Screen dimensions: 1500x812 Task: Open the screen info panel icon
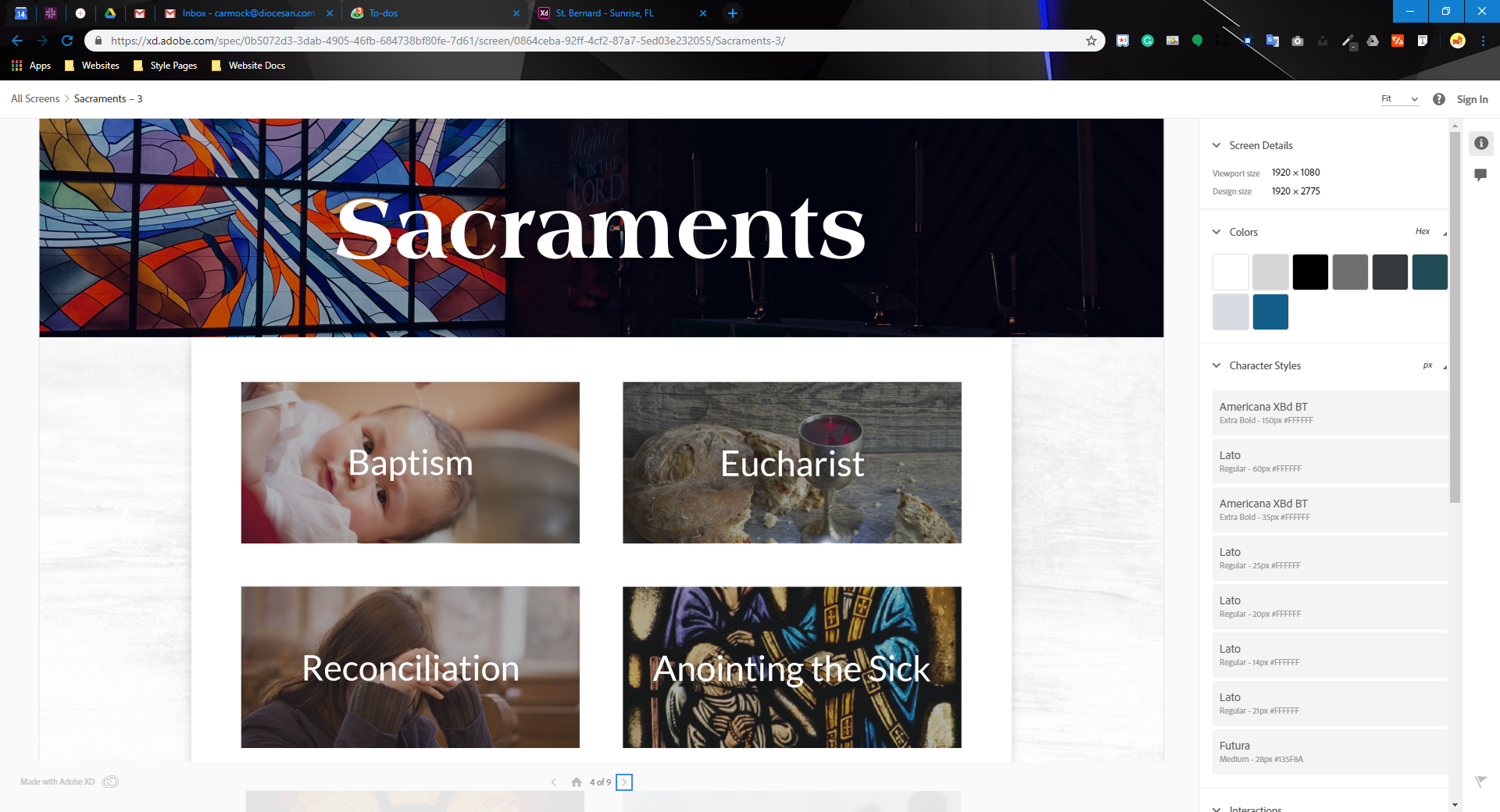1480,143
